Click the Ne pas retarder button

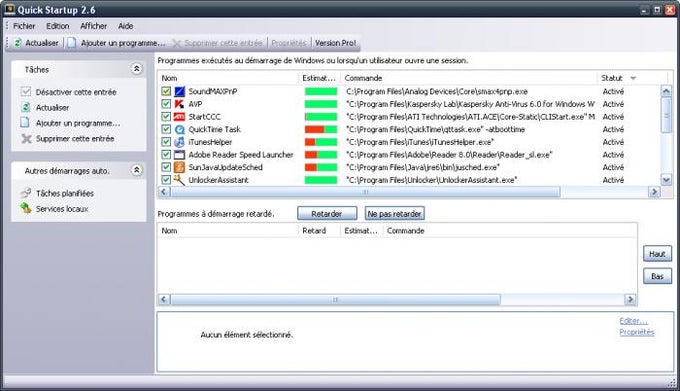coord(394,213)
